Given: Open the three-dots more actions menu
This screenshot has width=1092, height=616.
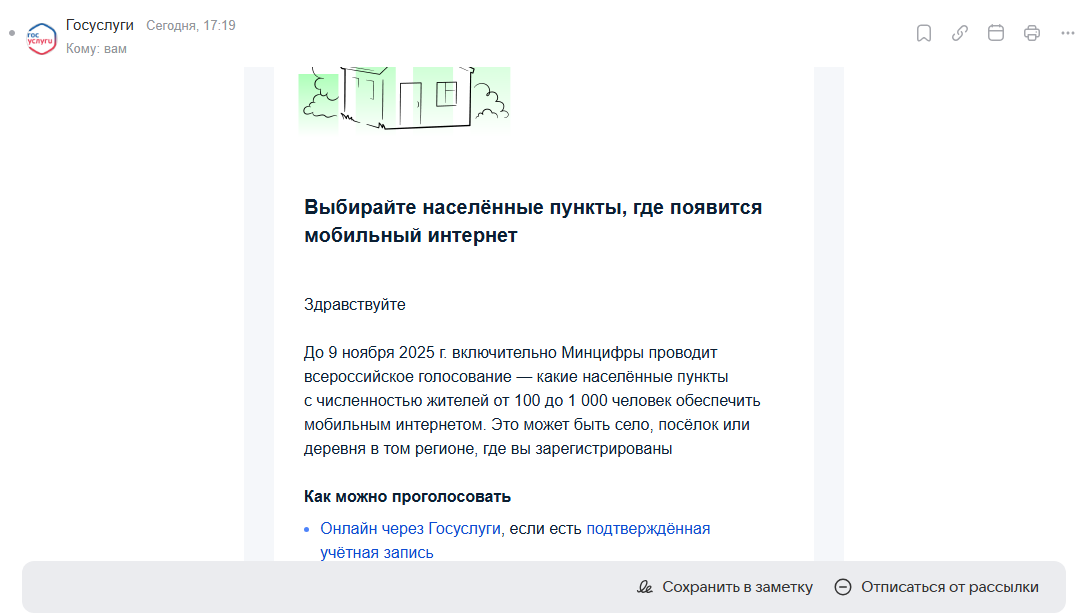Looking at the screenshot, I should (1068, 33).
